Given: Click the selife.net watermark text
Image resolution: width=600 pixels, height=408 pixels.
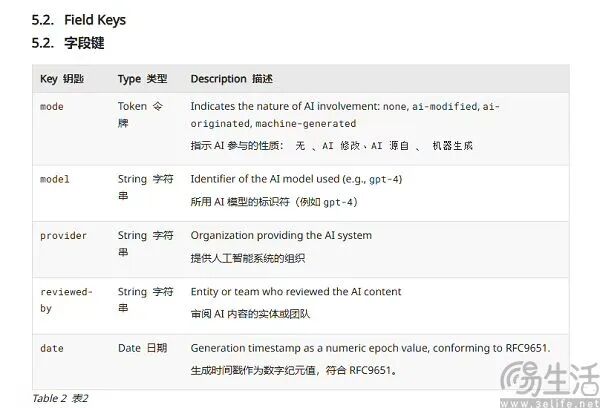Looking at the screenshot, I should (x=567, y=399).
